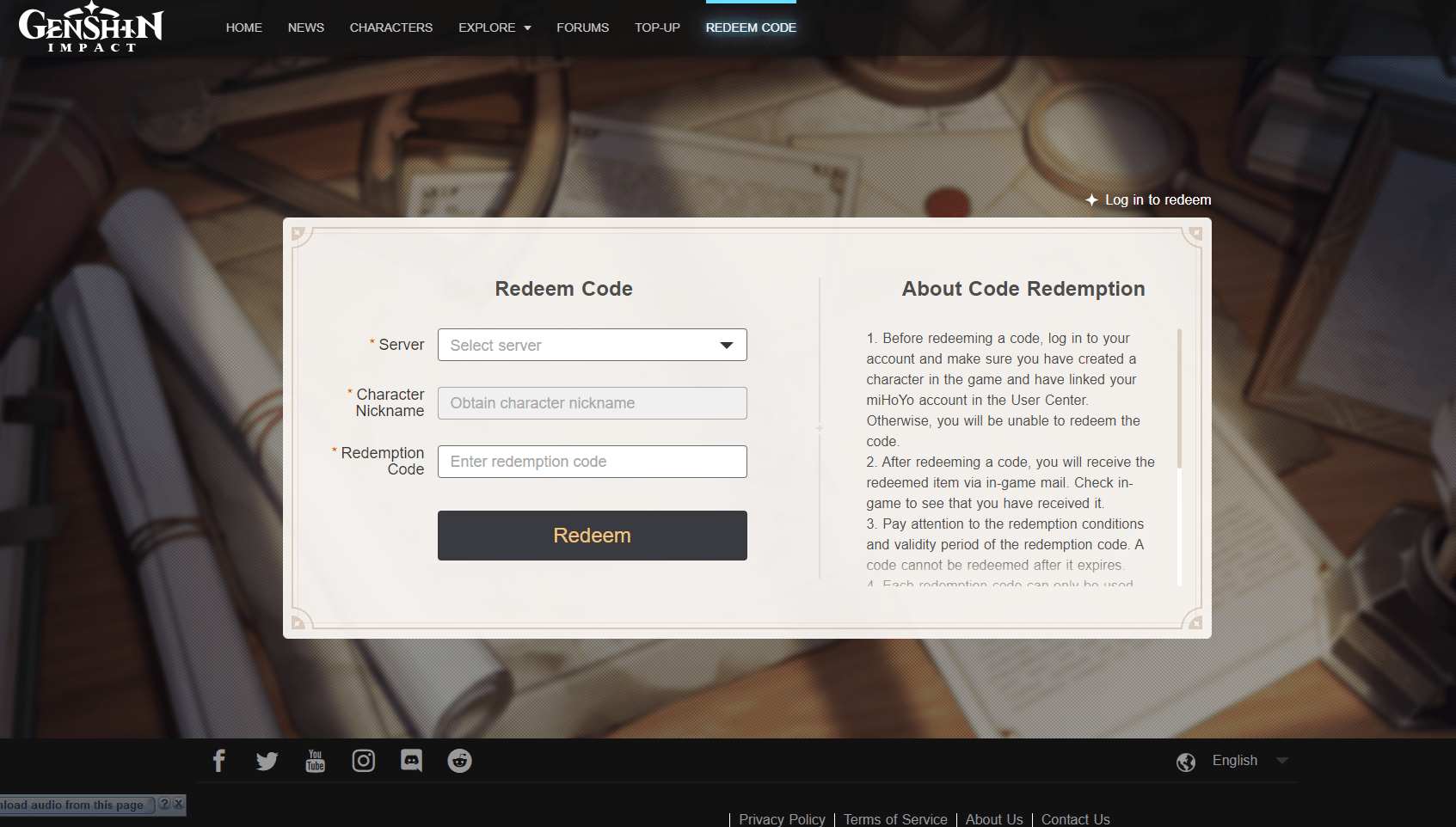Viewport: 1456px width, 827px height.
Task: Open the About Us link
Action: 994,819
